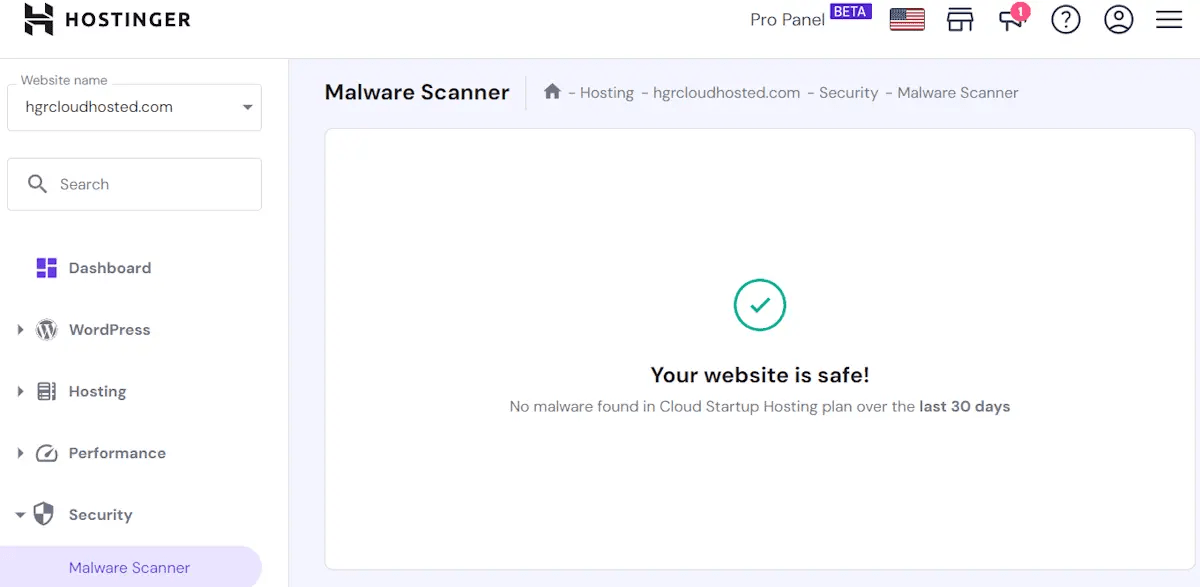Open the Security breadcrumb link
Image resolution: width=1200 pixels, height=587 pixels.
pyautogui.click(x=848, y=92)
